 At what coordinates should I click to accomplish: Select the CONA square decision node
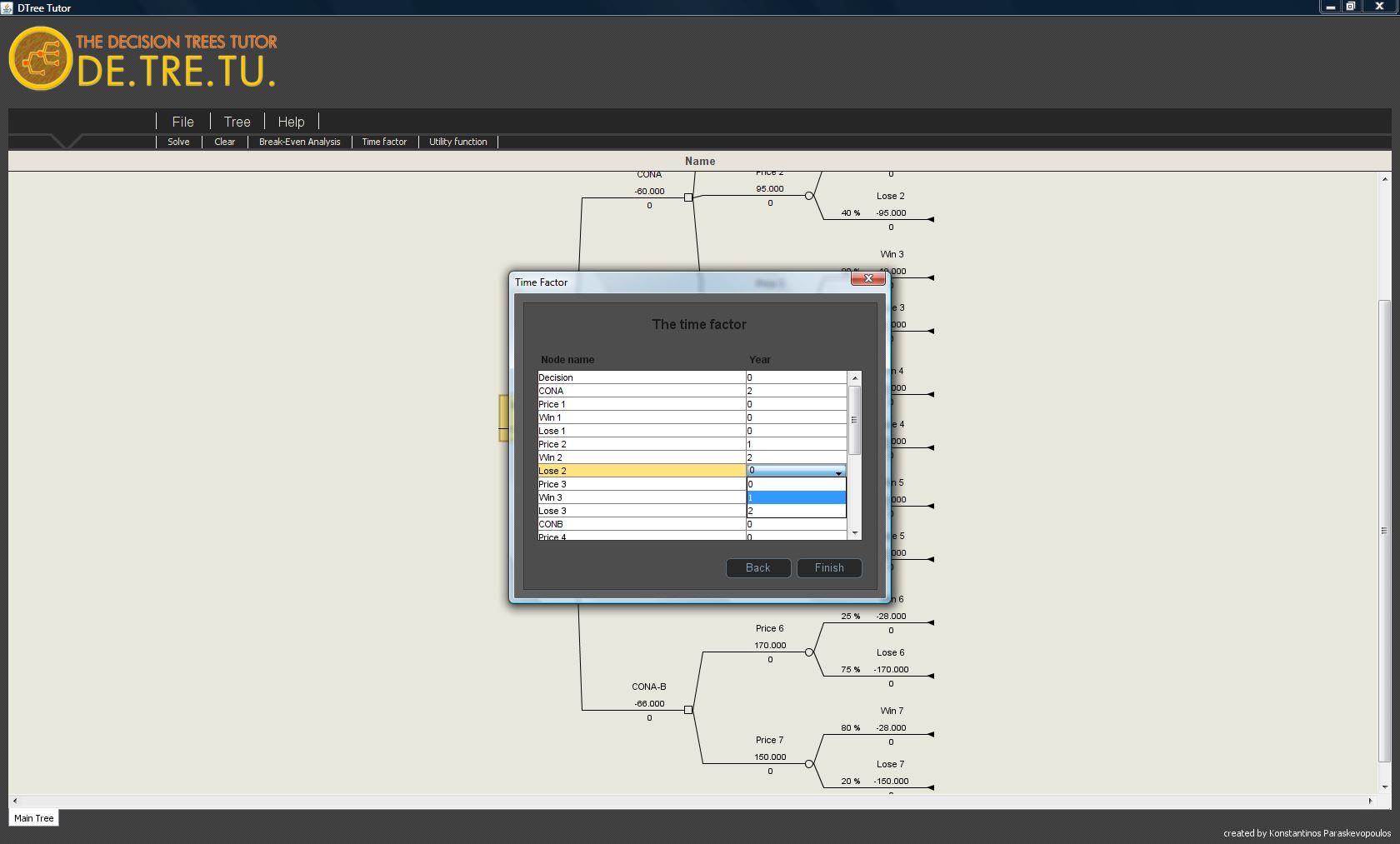pos(688,197)
